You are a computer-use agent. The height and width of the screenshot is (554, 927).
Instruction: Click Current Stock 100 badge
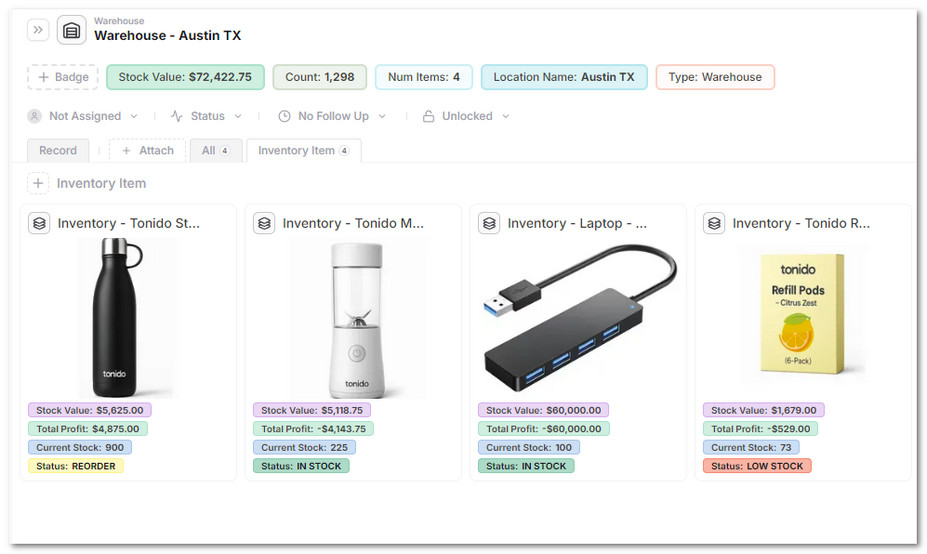coord(529,448)
